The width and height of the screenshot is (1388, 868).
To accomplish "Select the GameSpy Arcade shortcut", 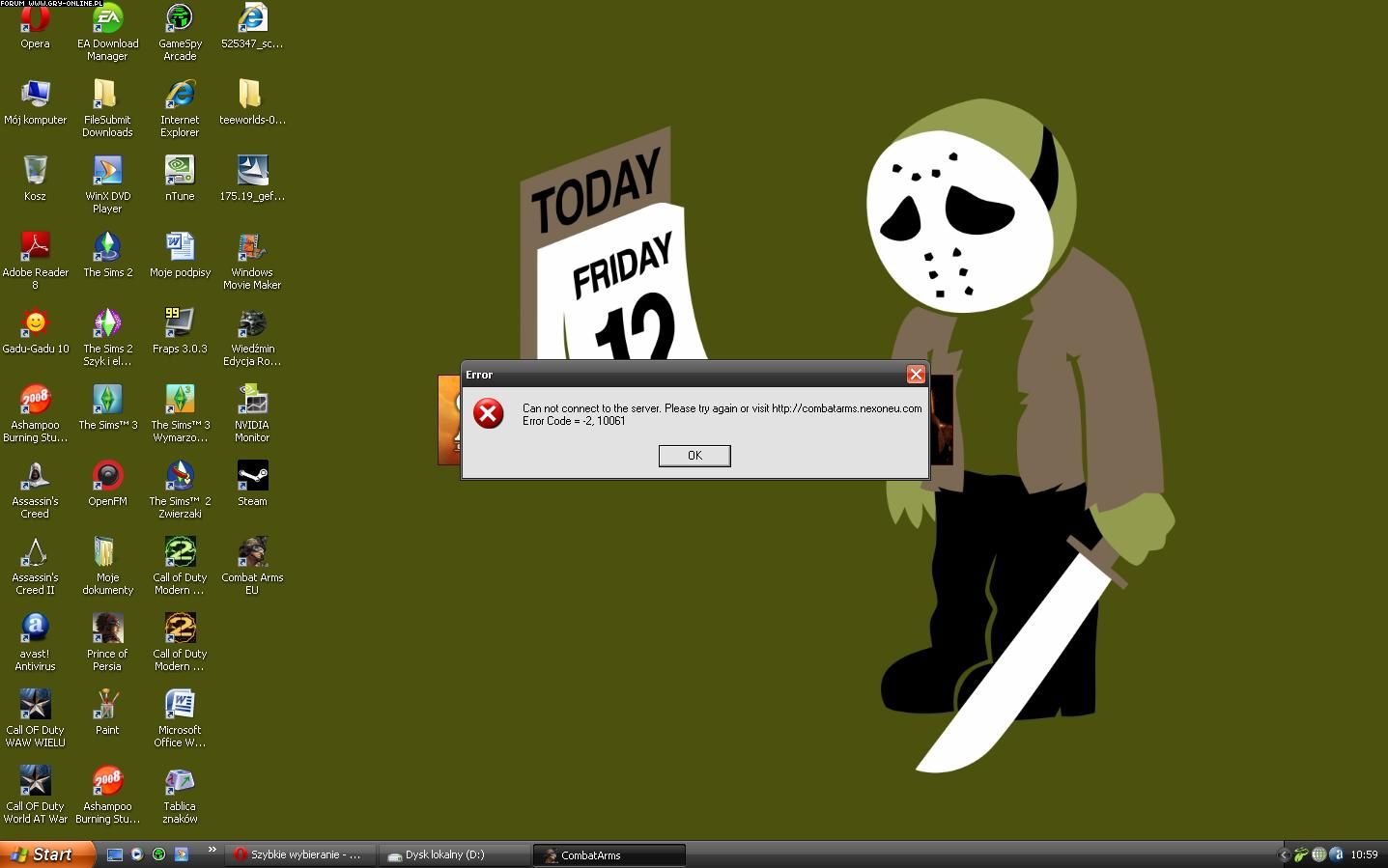I will (180, 32).
